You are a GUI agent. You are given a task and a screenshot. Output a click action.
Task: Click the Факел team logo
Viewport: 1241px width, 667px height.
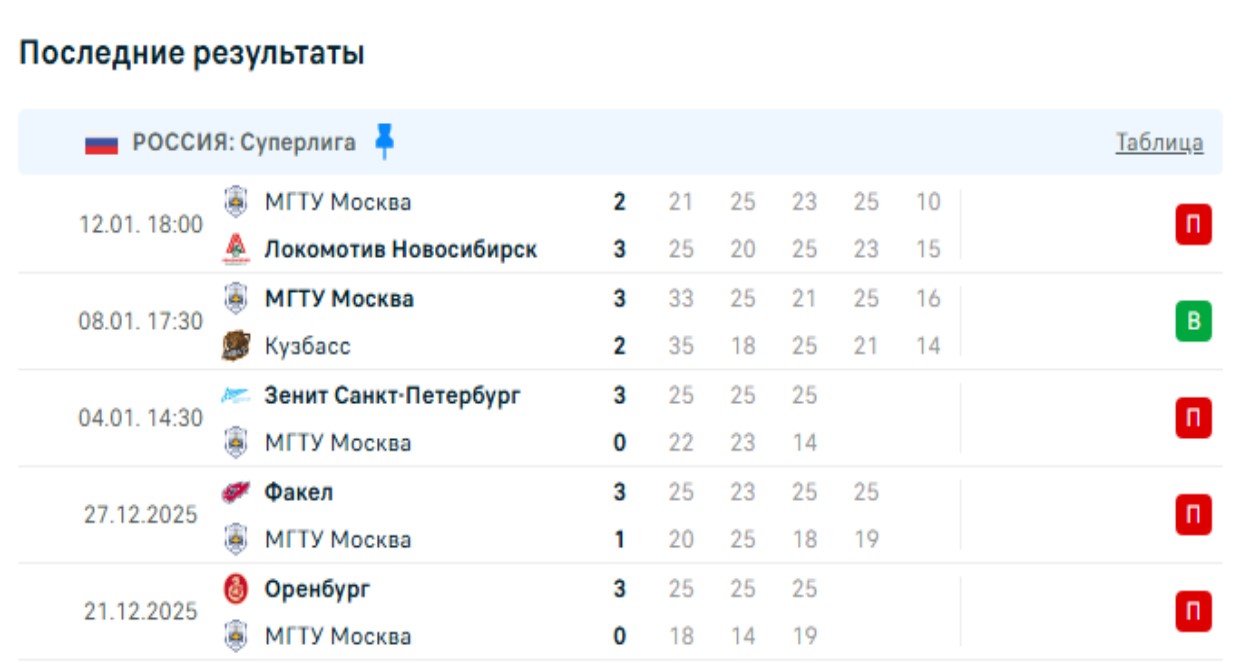(236, 492)
